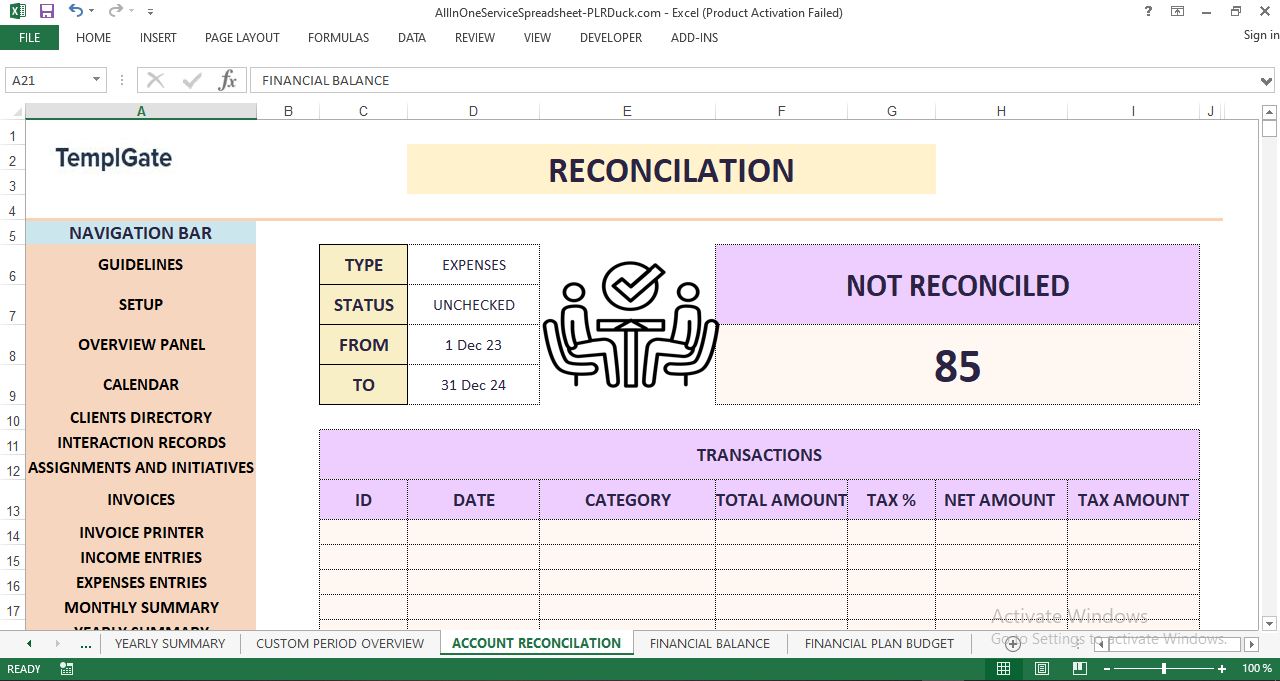Open the REVIEW ribbon tab
1280x681 pixels.
click(475, 38)
